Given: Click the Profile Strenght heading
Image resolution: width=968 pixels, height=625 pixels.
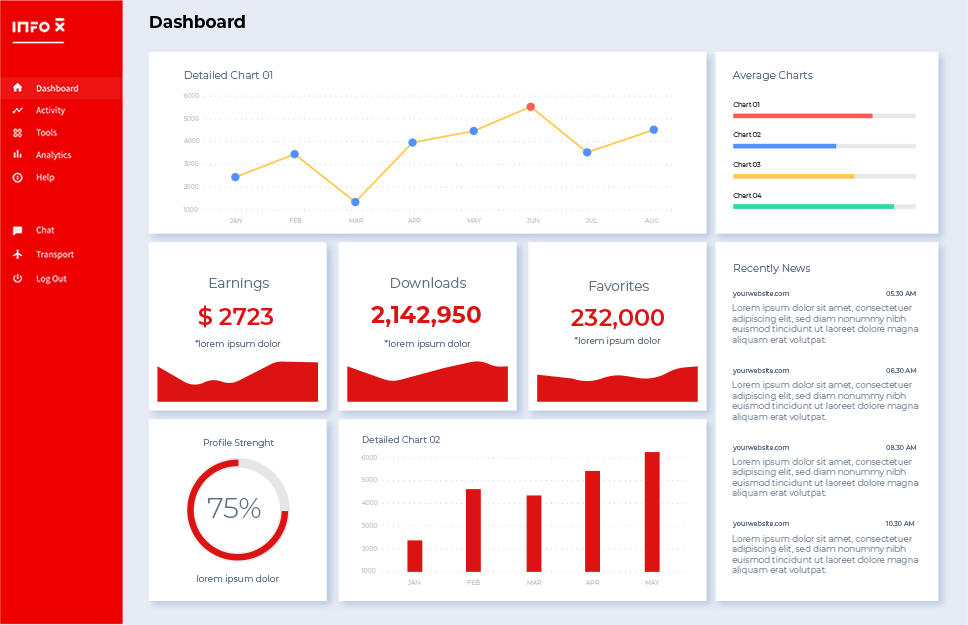Looking at the screenshot, I should pos(238,443).
